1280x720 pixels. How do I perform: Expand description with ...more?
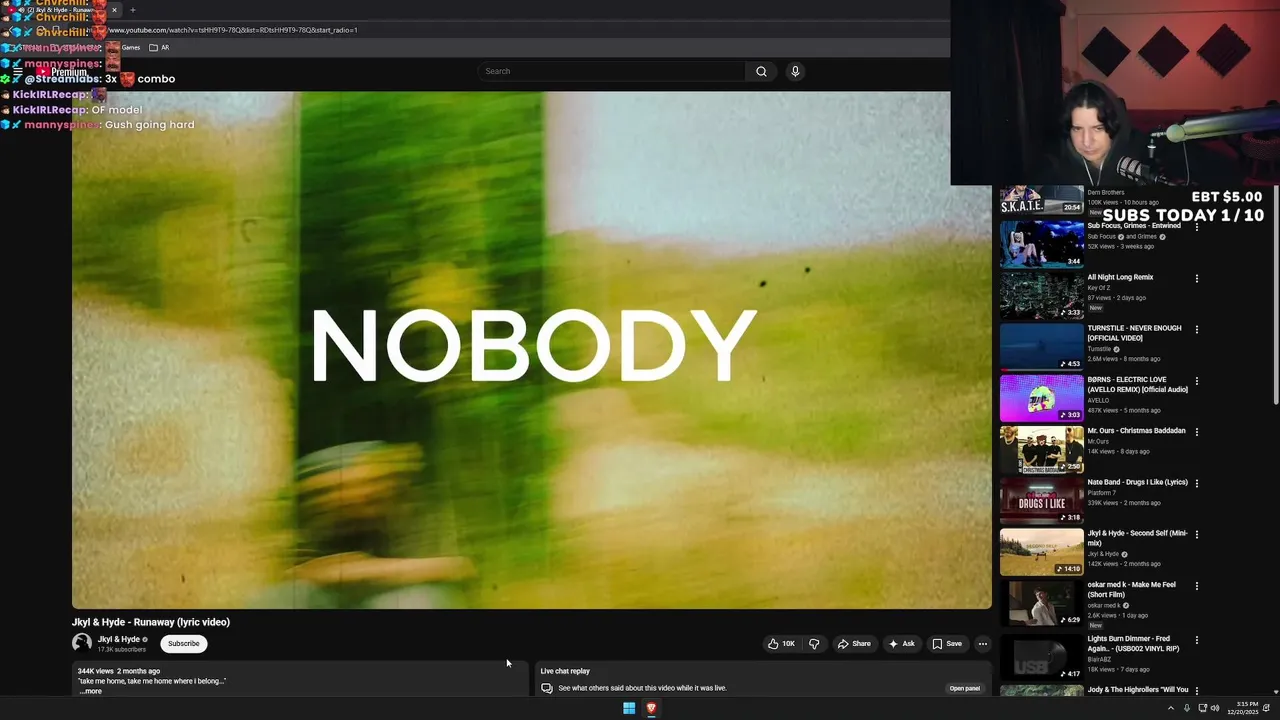pyautogui.click(x=90, y=691)
